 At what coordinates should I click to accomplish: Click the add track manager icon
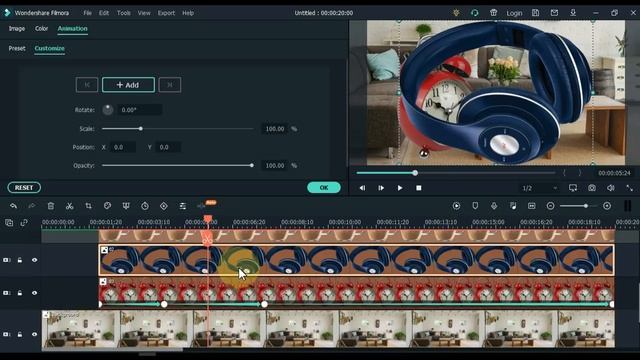(x=9, y=222)
